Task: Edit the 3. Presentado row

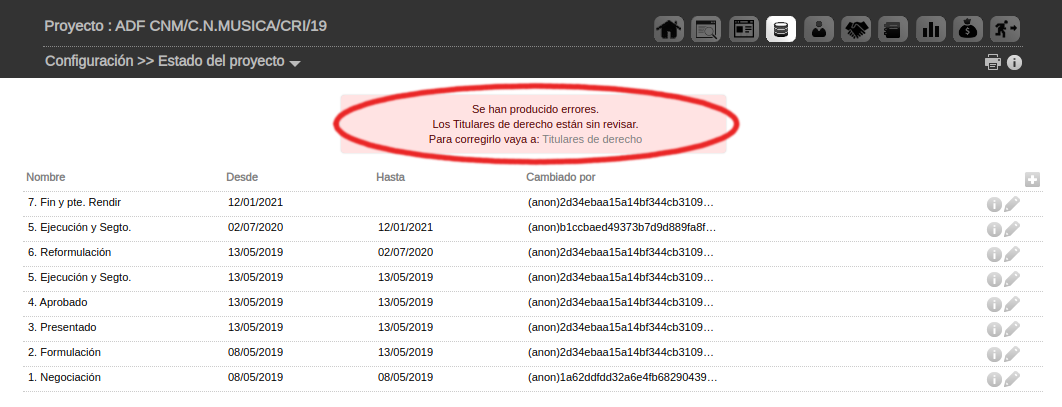Action: pos(1012,330)
